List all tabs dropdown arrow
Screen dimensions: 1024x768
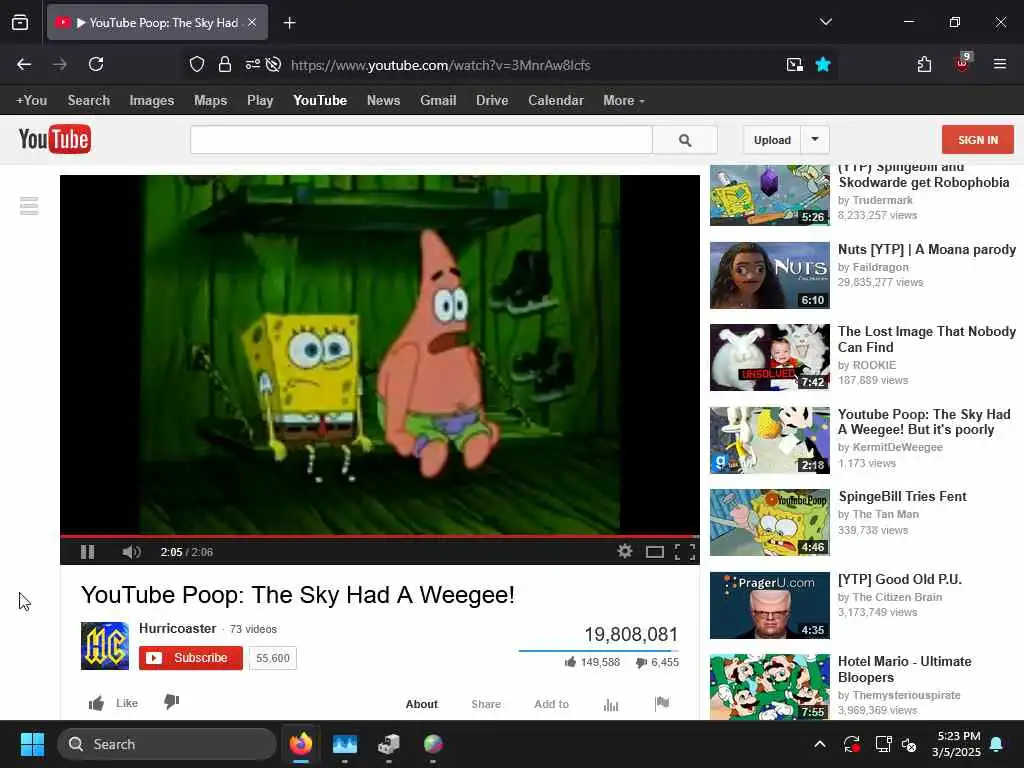click(825, 22)
